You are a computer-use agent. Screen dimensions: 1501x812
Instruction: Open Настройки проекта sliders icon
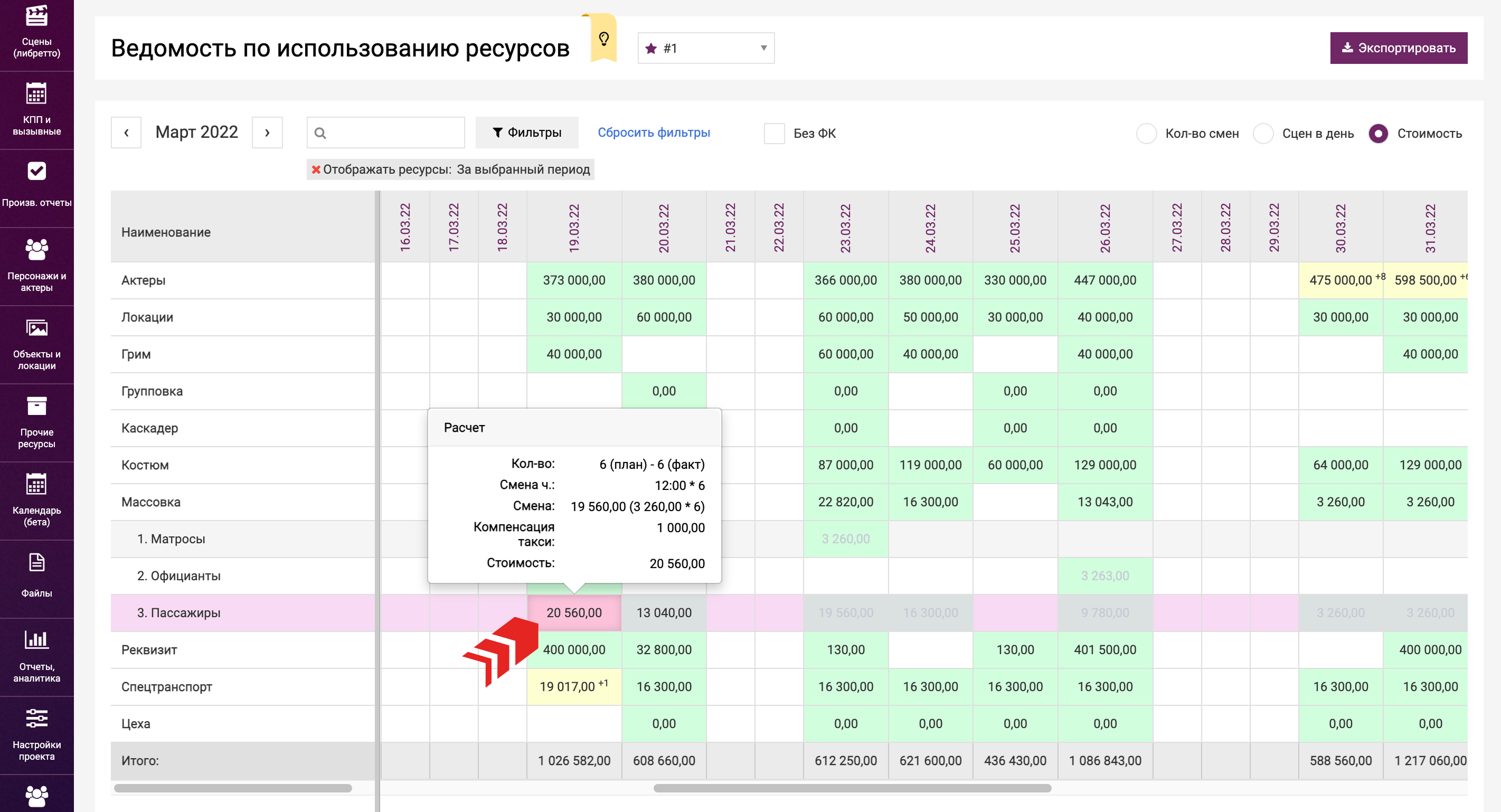pyautogui.click(x=36, y=719)
